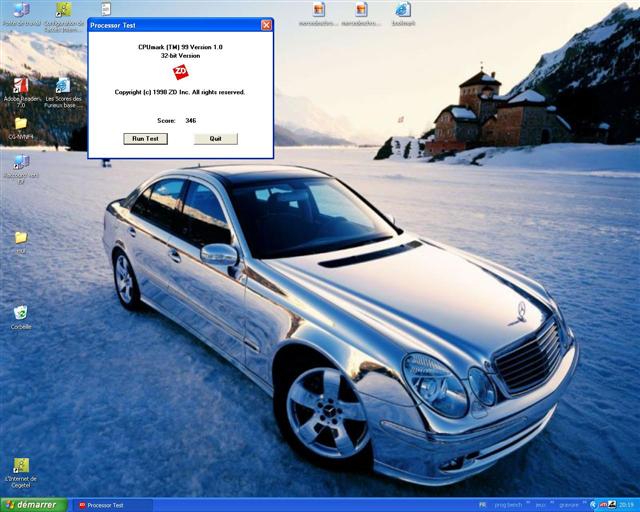Click the Quit button
Screen dimensions: 640x512
216,139
